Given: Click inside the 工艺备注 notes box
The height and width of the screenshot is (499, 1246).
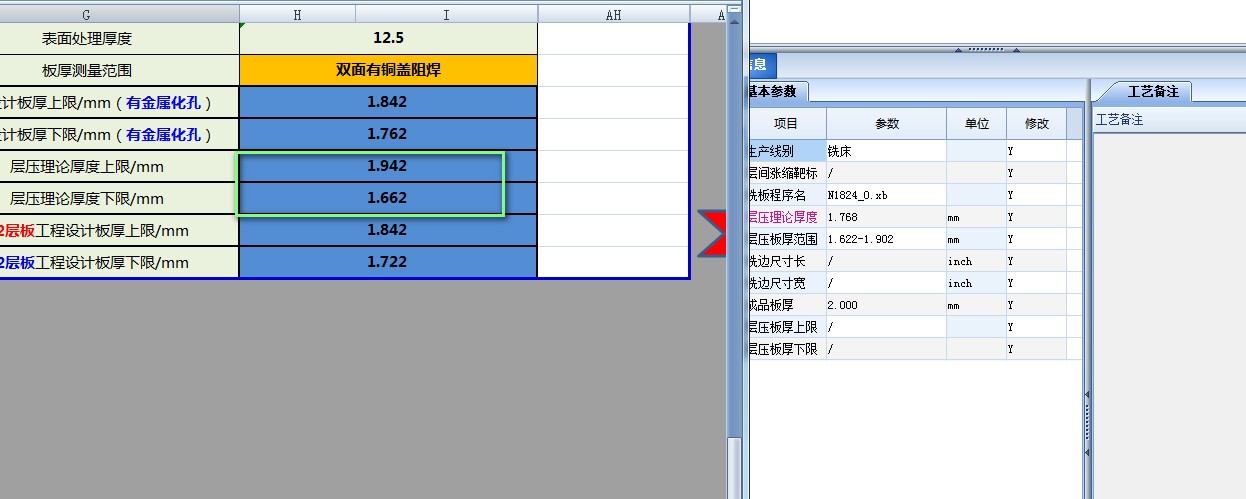Looking at the screenshot, I should coord(1169,315).
